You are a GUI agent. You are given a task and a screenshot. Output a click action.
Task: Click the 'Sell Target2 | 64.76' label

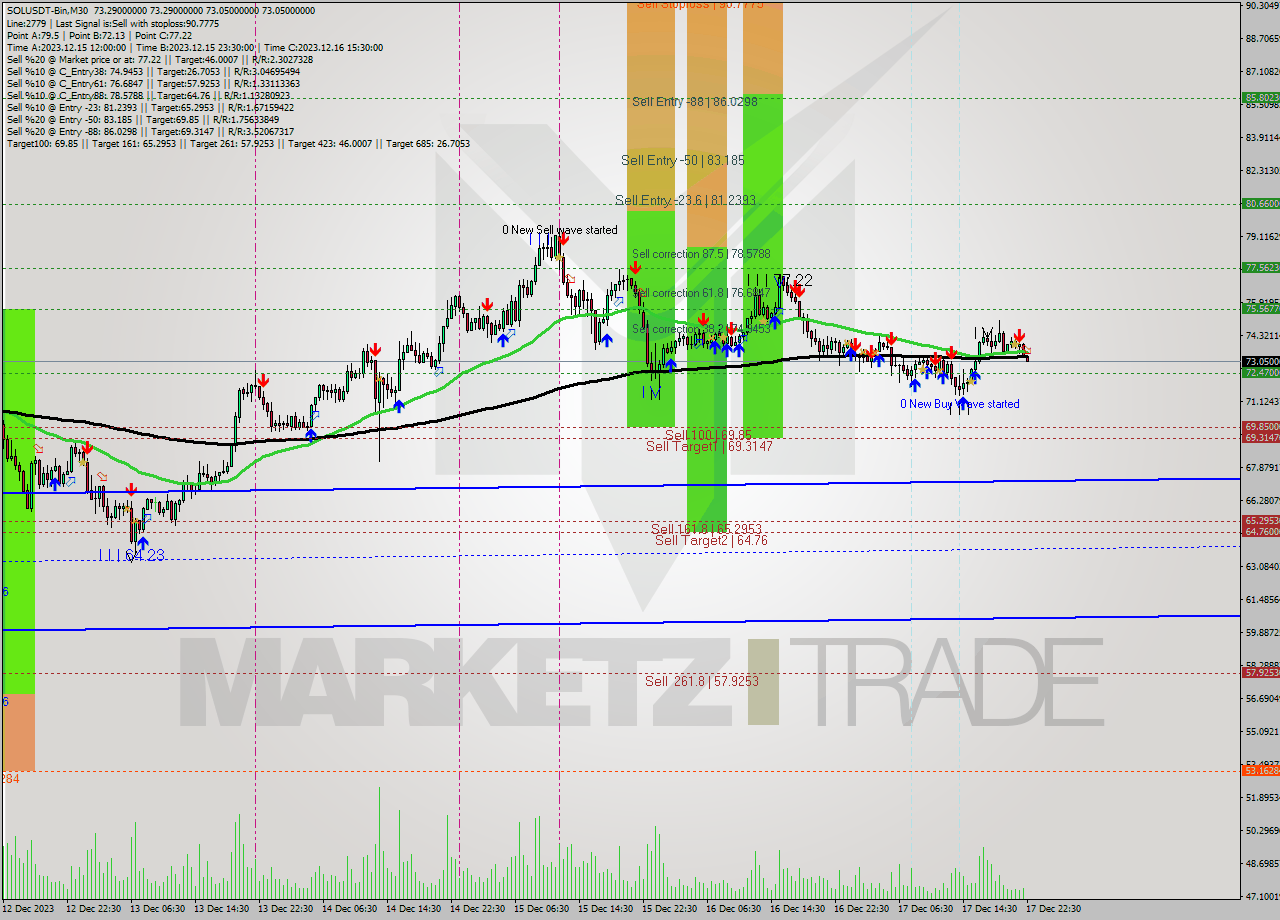click(711, 541)
